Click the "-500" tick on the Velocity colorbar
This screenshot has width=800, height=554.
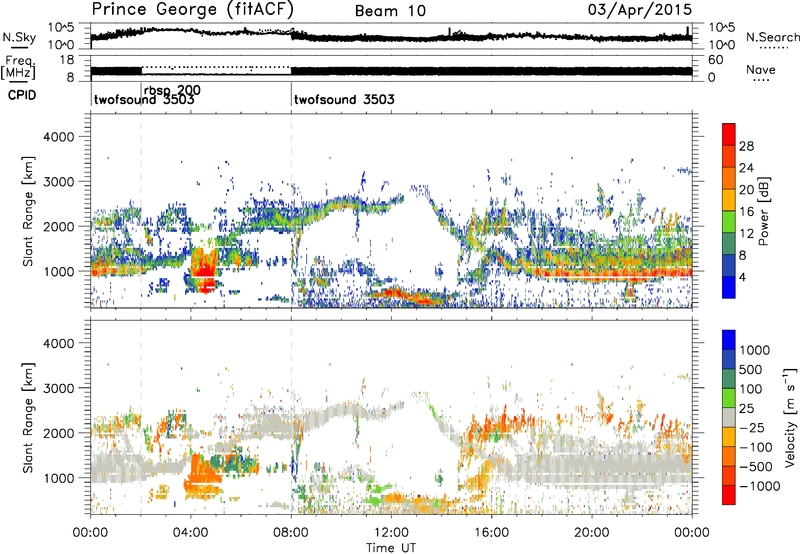(x=756, y=466)
